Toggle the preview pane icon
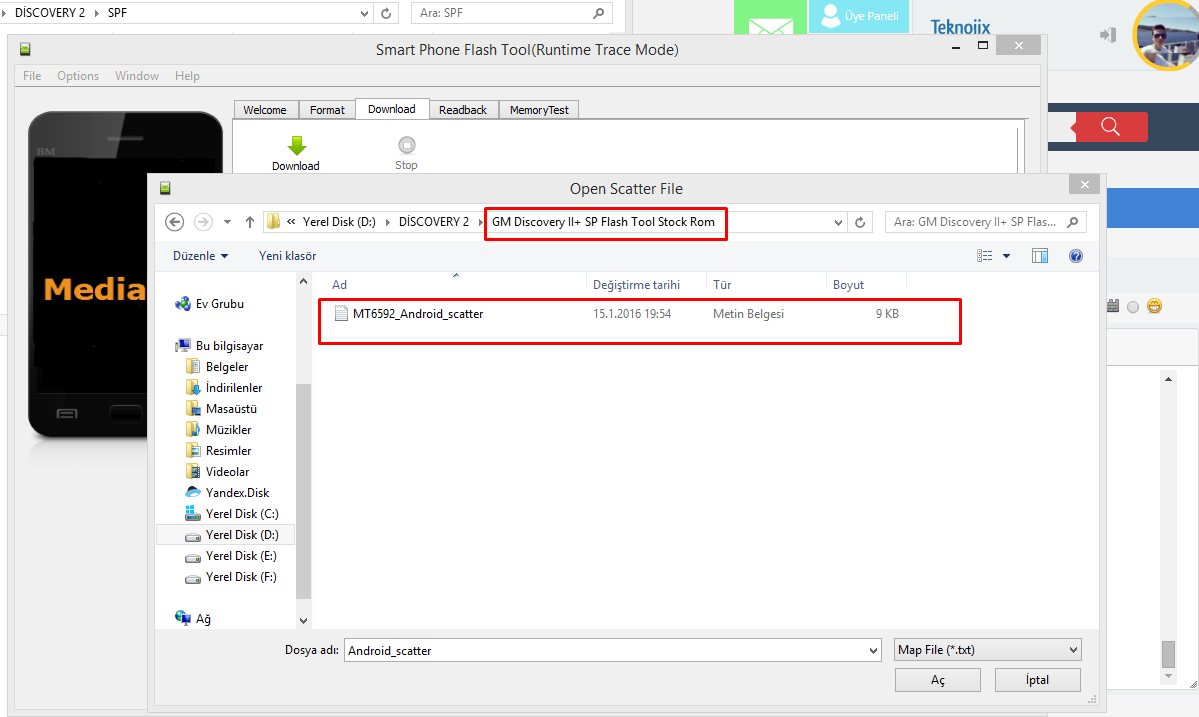1199x717 pixels. pos(1040,256)
